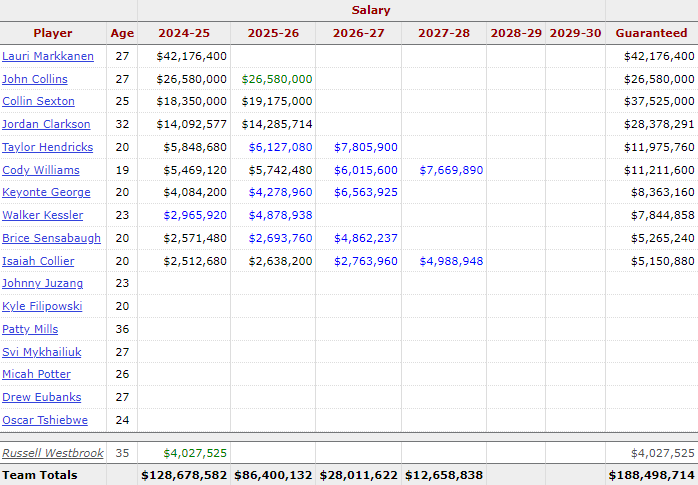Open Isaiah Collier player page

tap(38, 261)
